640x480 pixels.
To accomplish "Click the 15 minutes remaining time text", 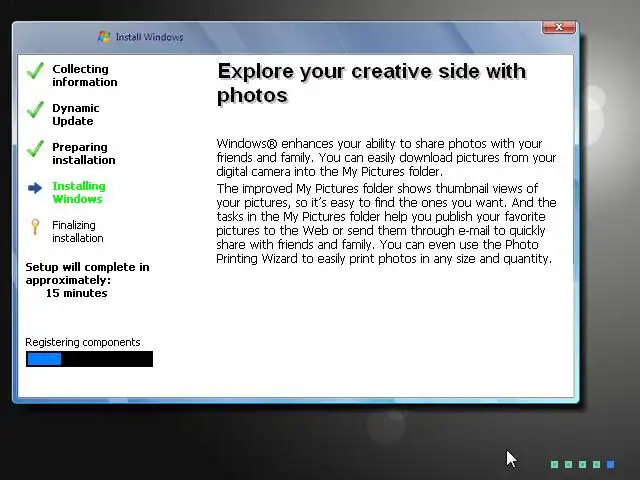I will tap(76, 293).
